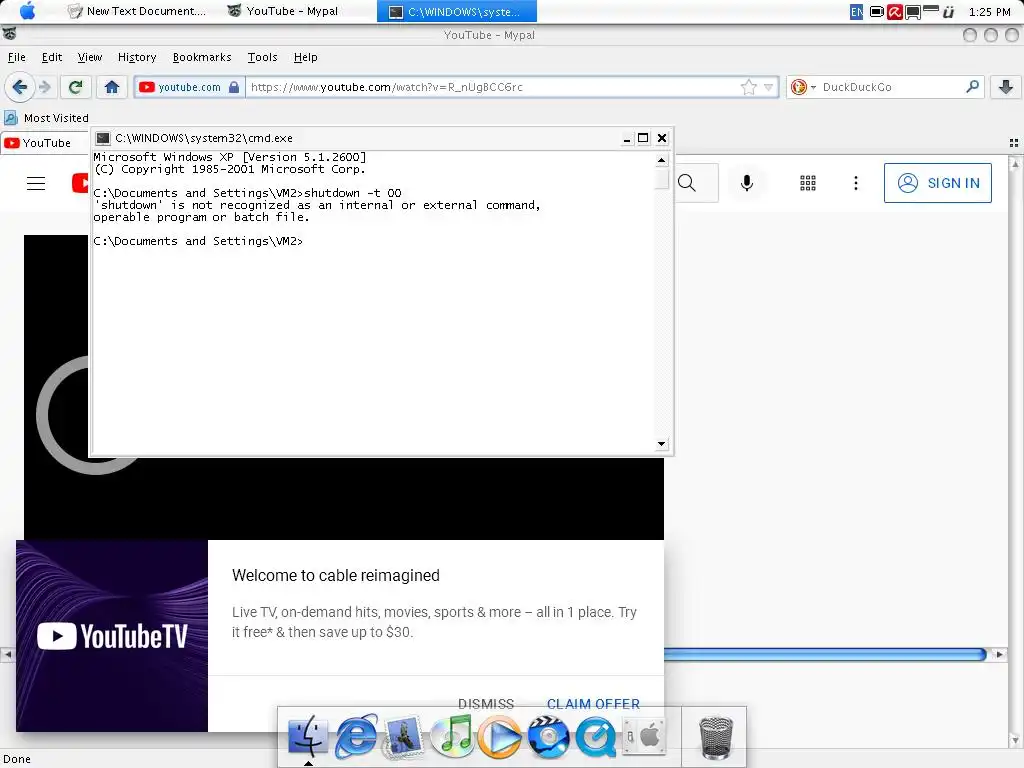Open YouTube settings three-dot menu
Screen dimensions: 1024x768
click(856, 183)
